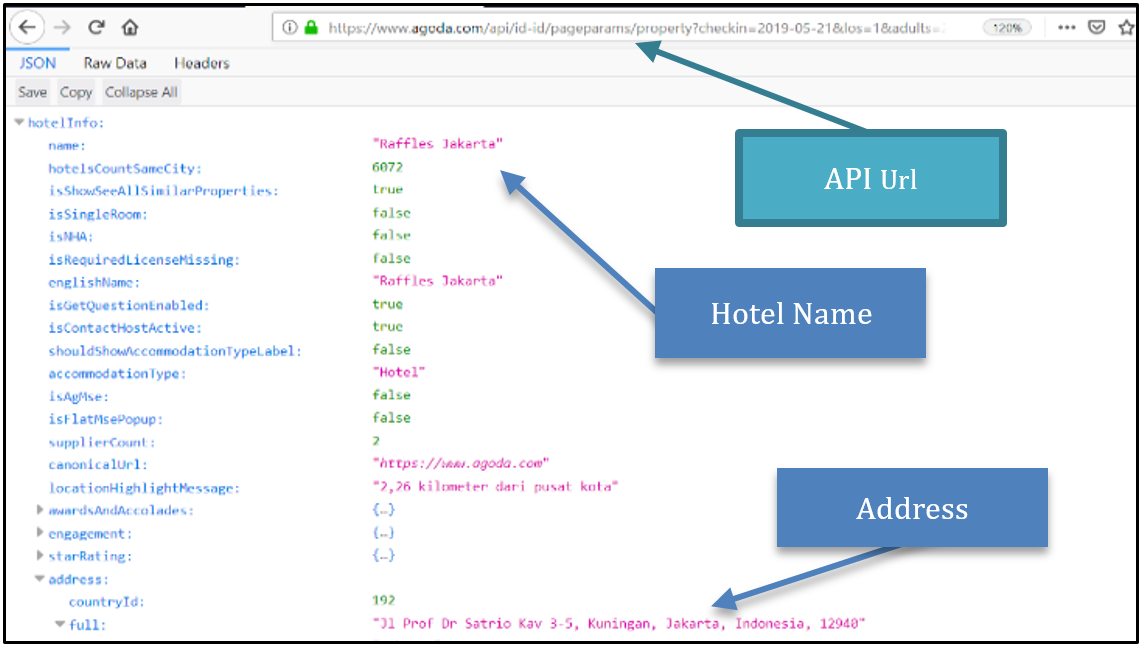Collapse the full address node
1145x649 pixels.
coord(61,624)
